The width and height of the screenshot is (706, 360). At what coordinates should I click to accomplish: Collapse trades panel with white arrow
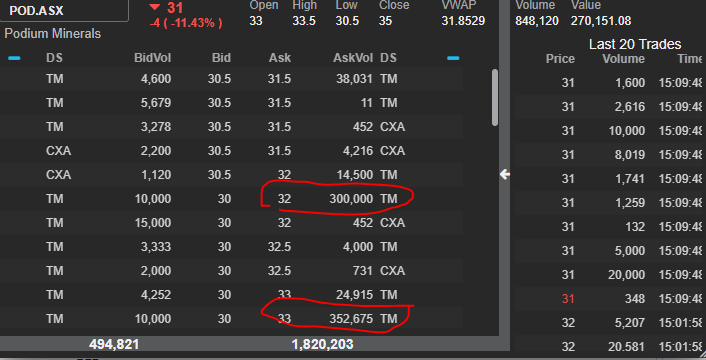pyautogui.click(x=505, y=174)
